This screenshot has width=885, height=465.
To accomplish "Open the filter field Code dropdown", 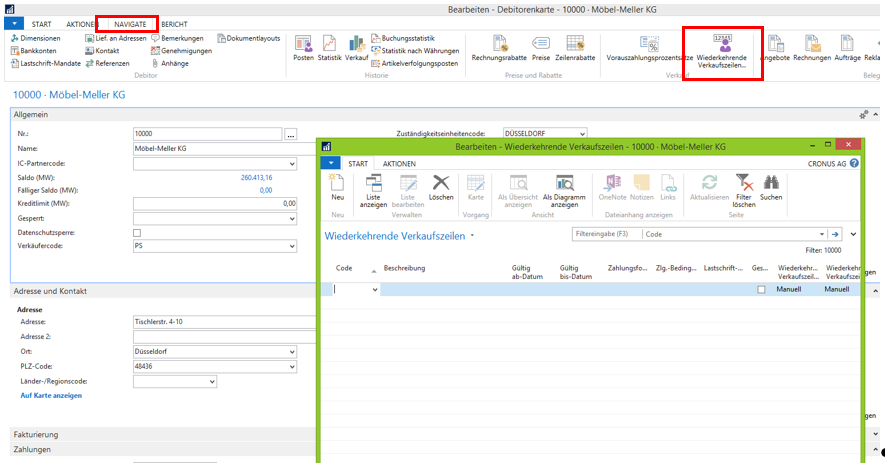I will [821, 234].
